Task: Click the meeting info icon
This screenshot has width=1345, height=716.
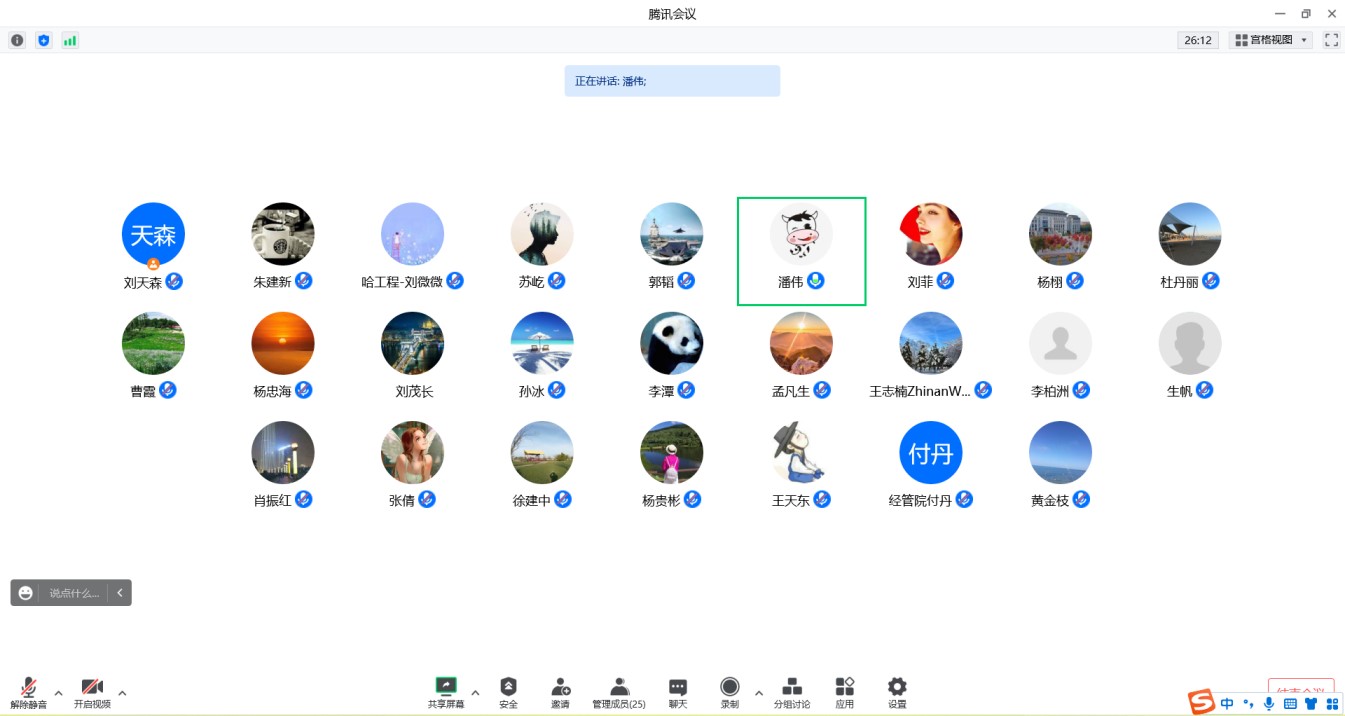Action: [17, 40]
